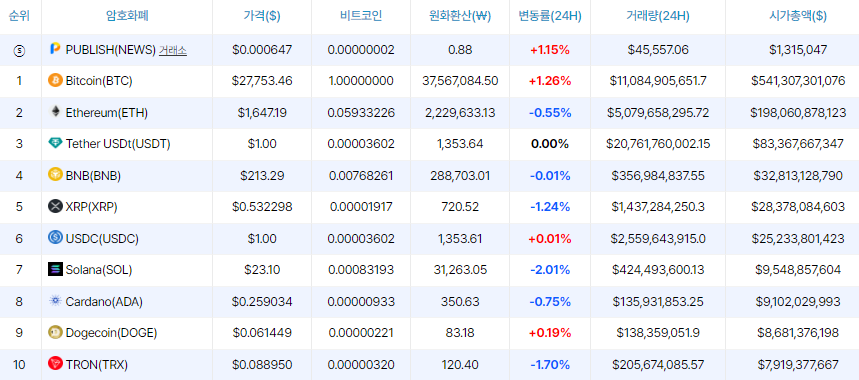The height and width of the screenshot is (380, 859).
Task: Open the 거래소 link next to PUBLISH
Action: click(173, 50)
